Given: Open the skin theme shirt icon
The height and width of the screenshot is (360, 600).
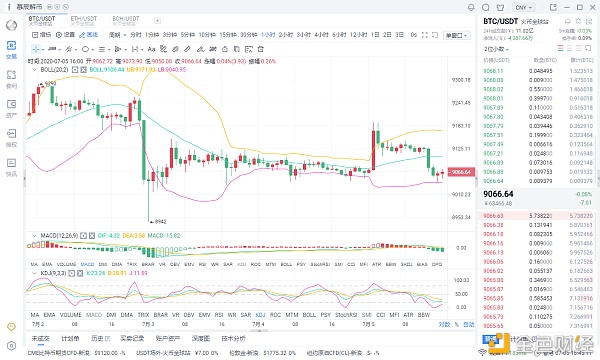Looking at the screenshot, I should 500,7.
